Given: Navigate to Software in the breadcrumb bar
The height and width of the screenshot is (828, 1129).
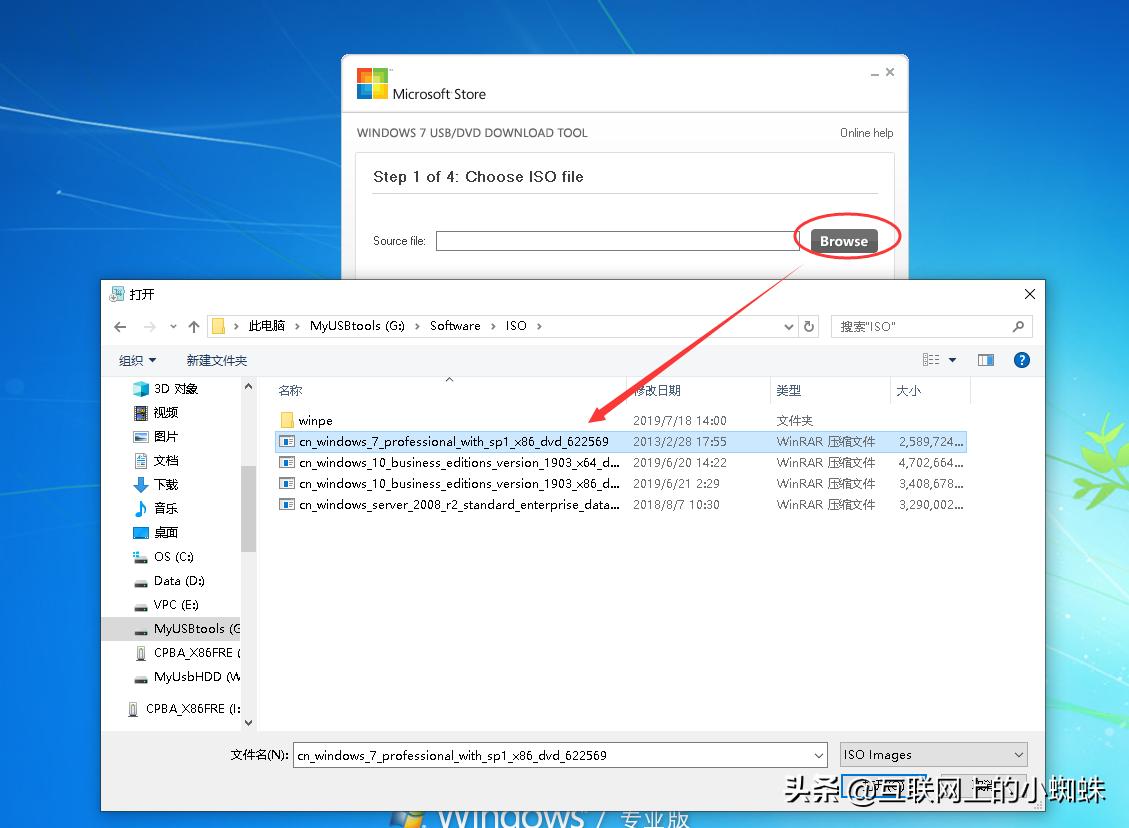Looking at the screenshot, I should (x=455, y=326).
